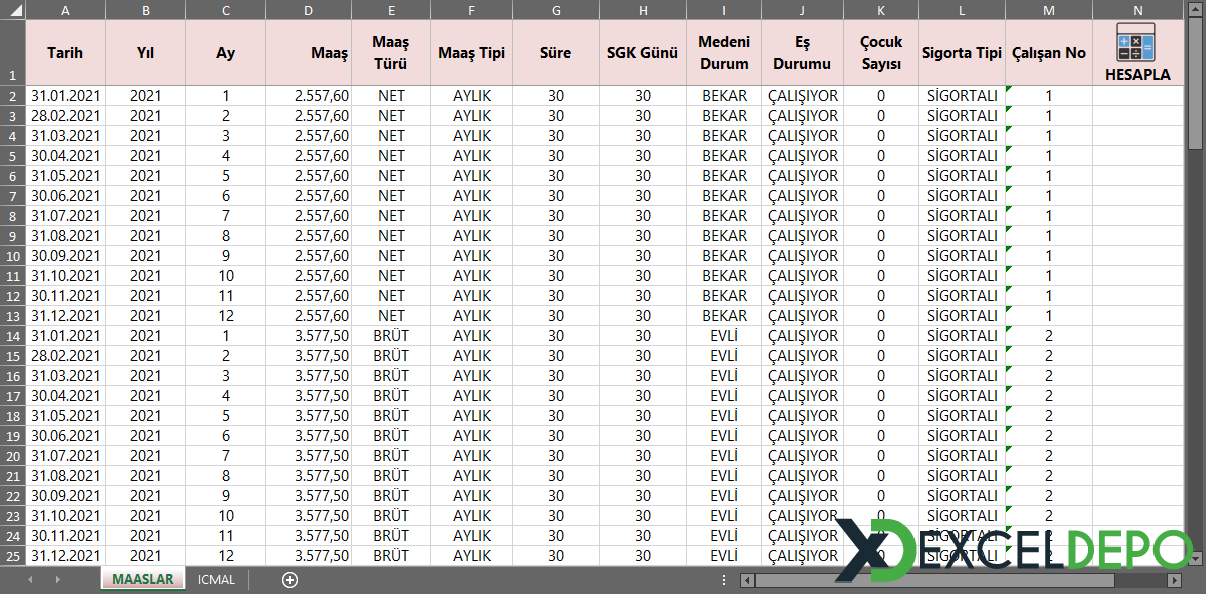Click month value 12 in row 13

(x=225, y=316)
